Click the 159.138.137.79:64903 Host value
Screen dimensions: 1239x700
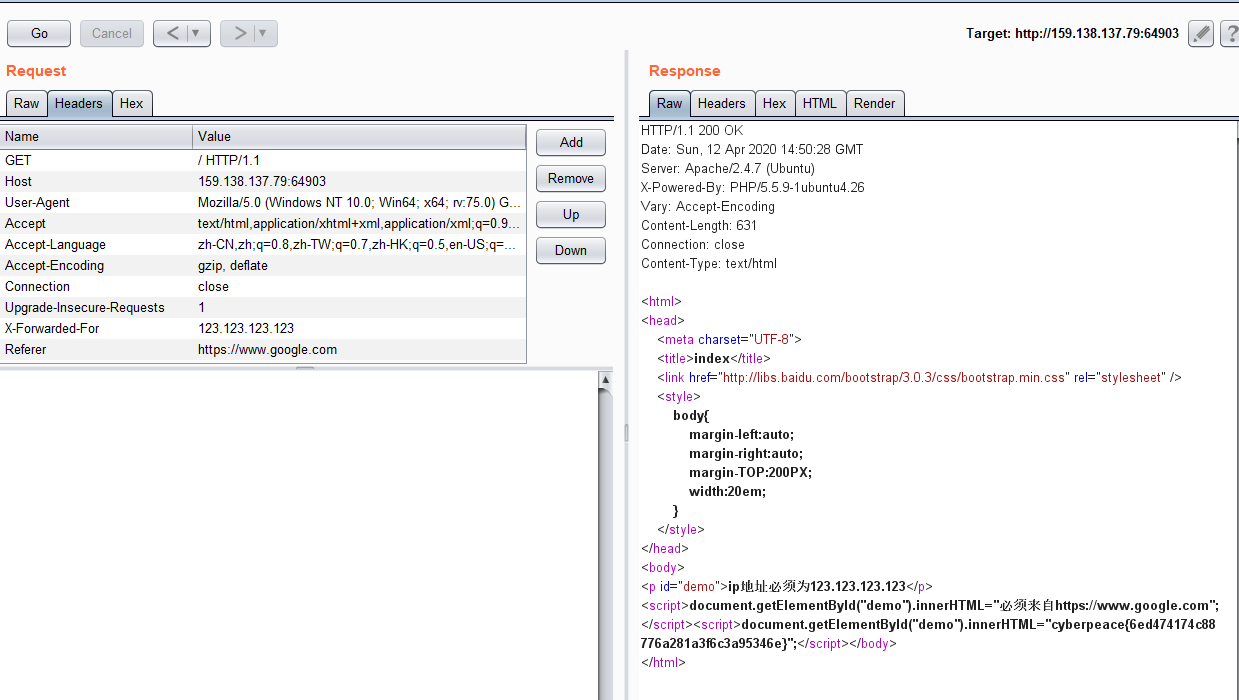pyautogui.click(x=359, y=181)
